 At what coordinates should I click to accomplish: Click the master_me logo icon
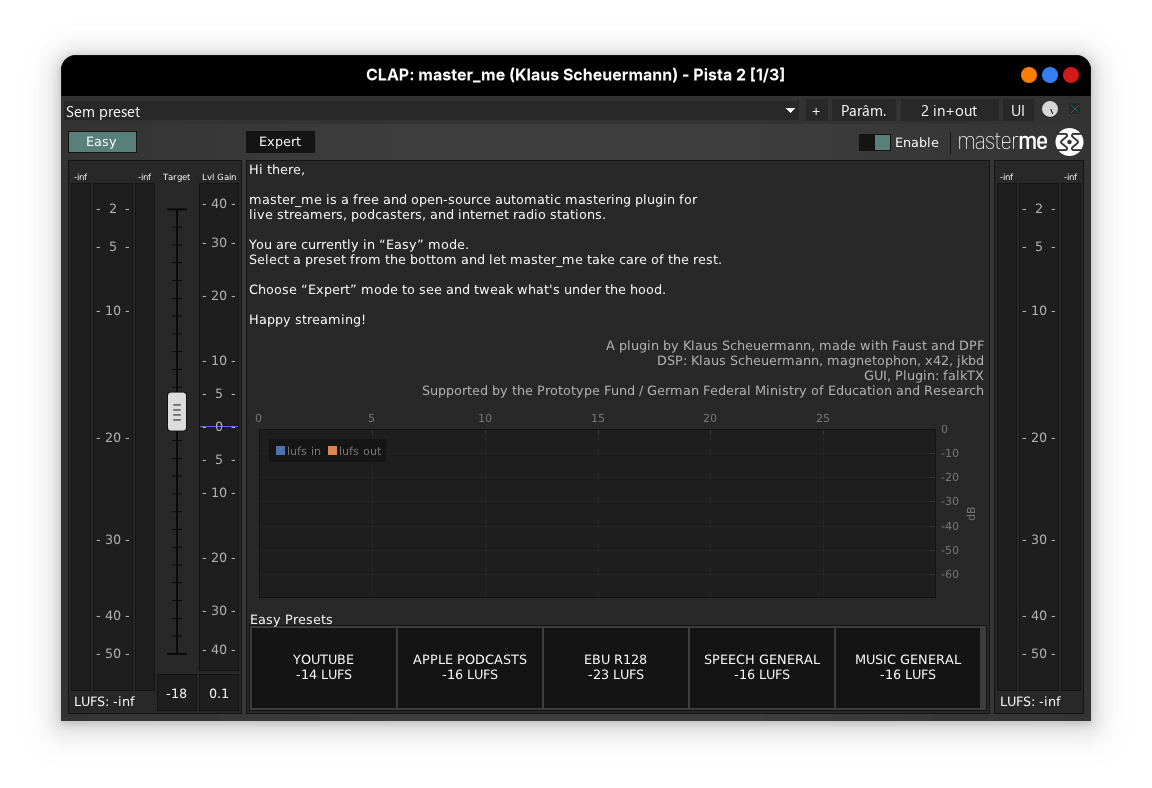click(1069, 142)
